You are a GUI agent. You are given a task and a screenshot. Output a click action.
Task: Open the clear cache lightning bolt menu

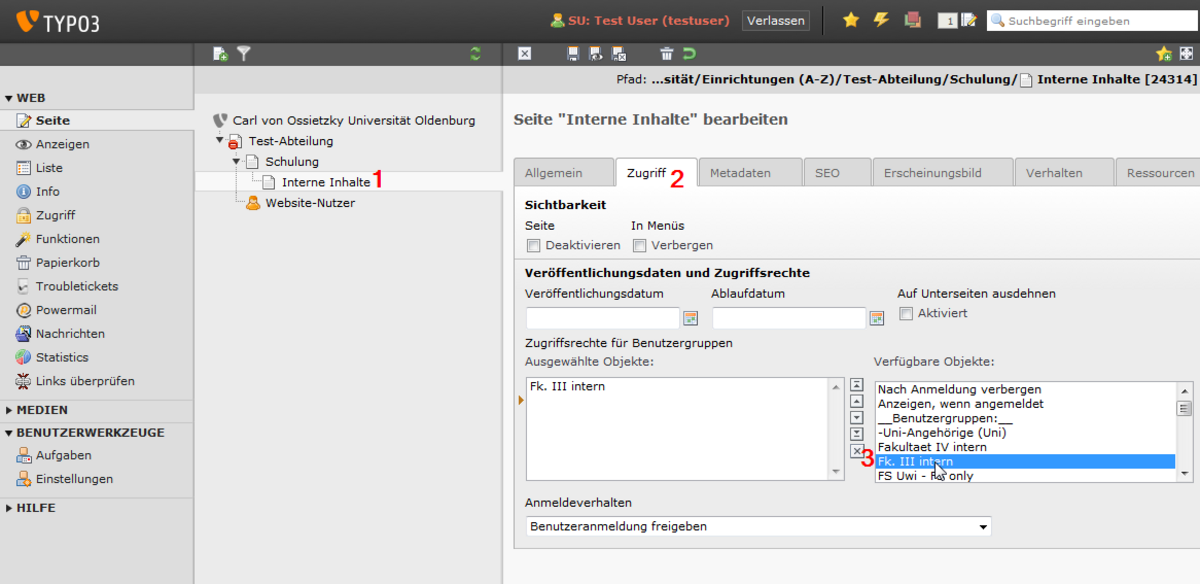[x=881, y=20]
